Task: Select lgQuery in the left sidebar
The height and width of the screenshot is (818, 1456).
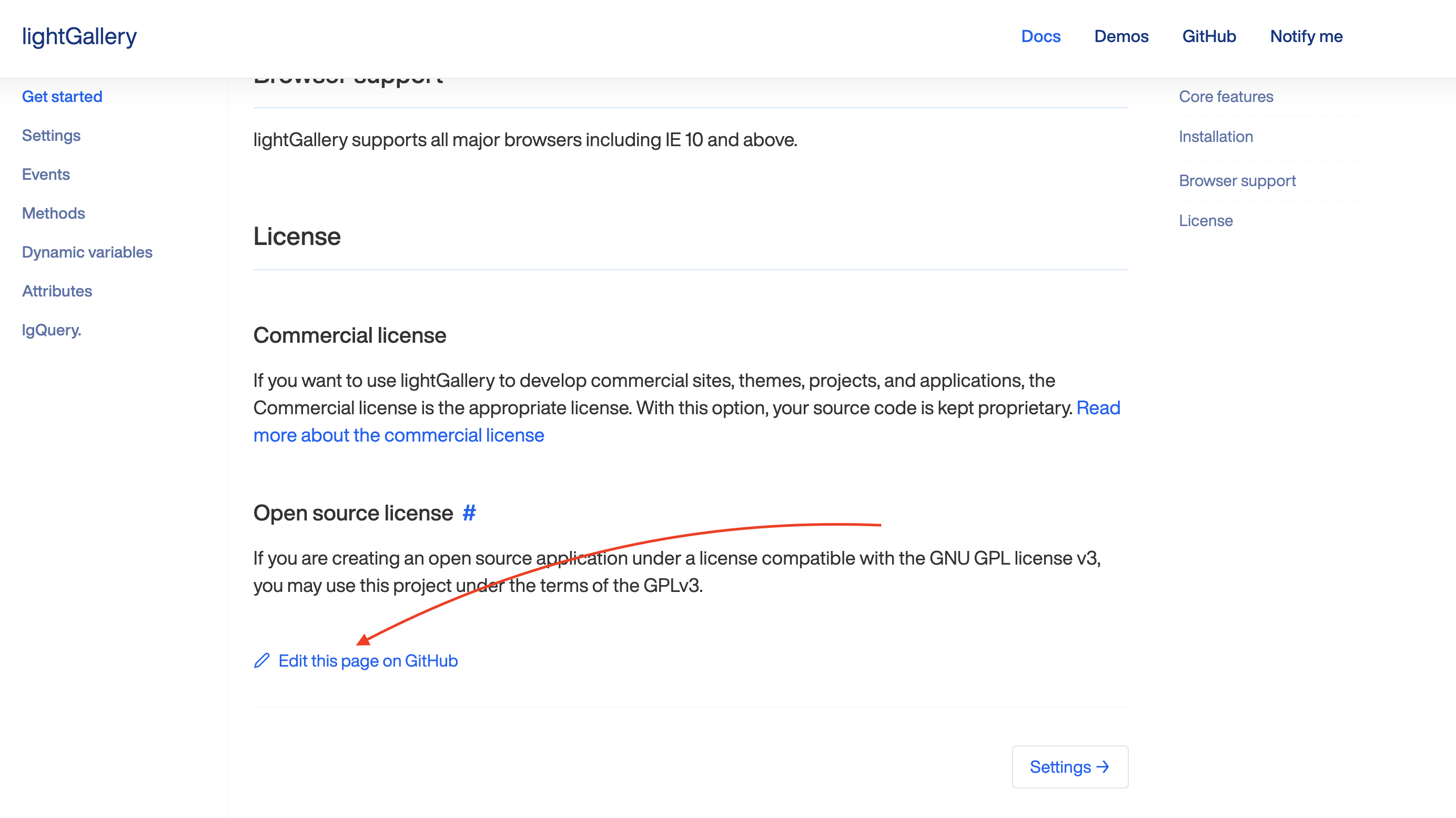Action: (52, 329)
